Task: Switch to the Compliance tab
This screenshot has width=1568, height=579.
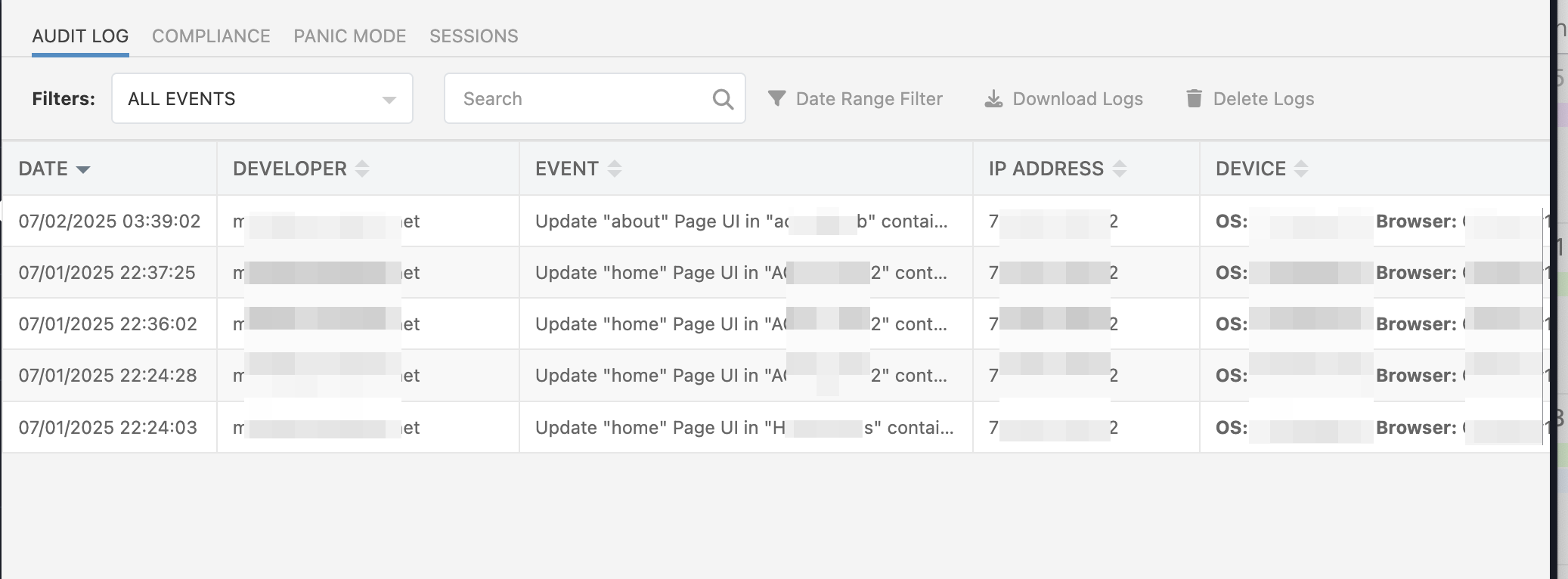Action: pos(211,36)
